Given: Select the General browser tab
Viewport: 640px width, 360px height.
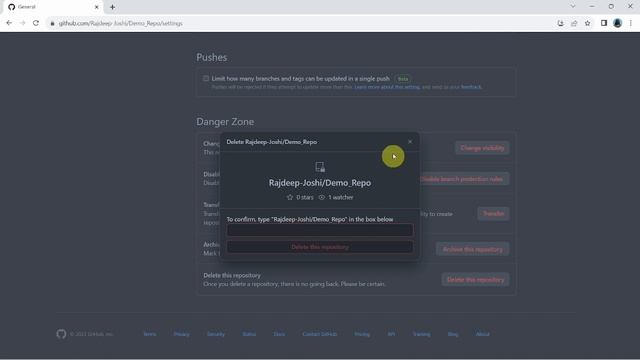Looking at the screenshot, I should [x=53, y=7].
